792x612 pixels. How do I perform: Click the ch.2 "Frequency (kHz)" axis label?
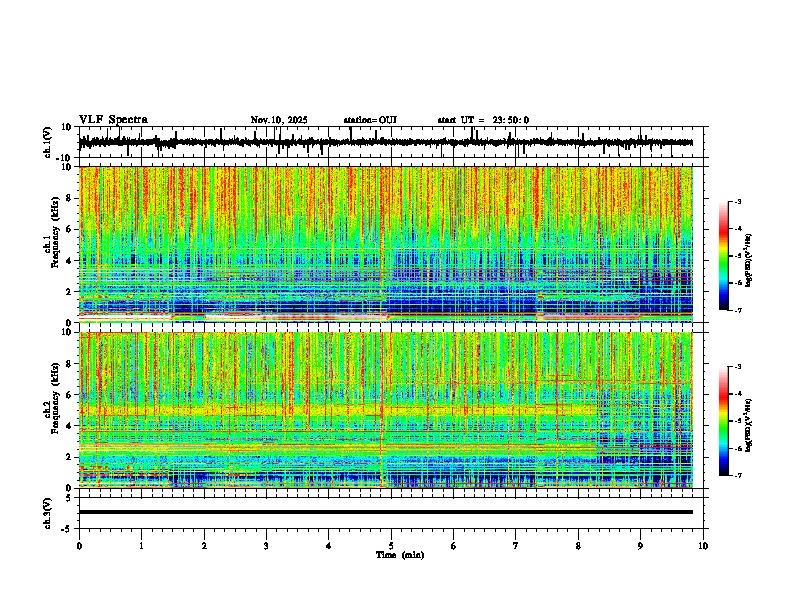coord(55,398)
